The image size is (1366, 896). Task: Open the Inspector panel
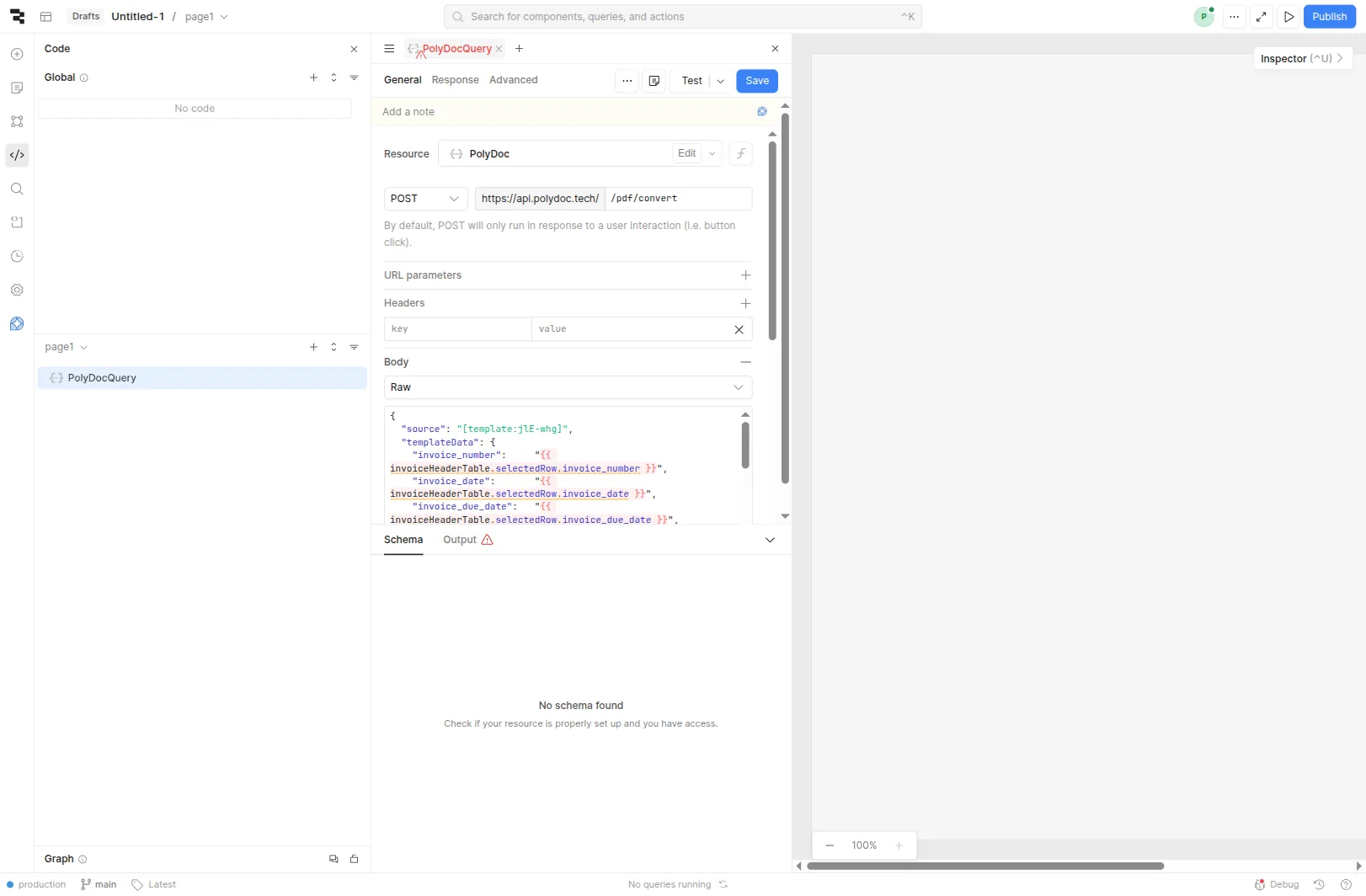[x=1302, y=59]
